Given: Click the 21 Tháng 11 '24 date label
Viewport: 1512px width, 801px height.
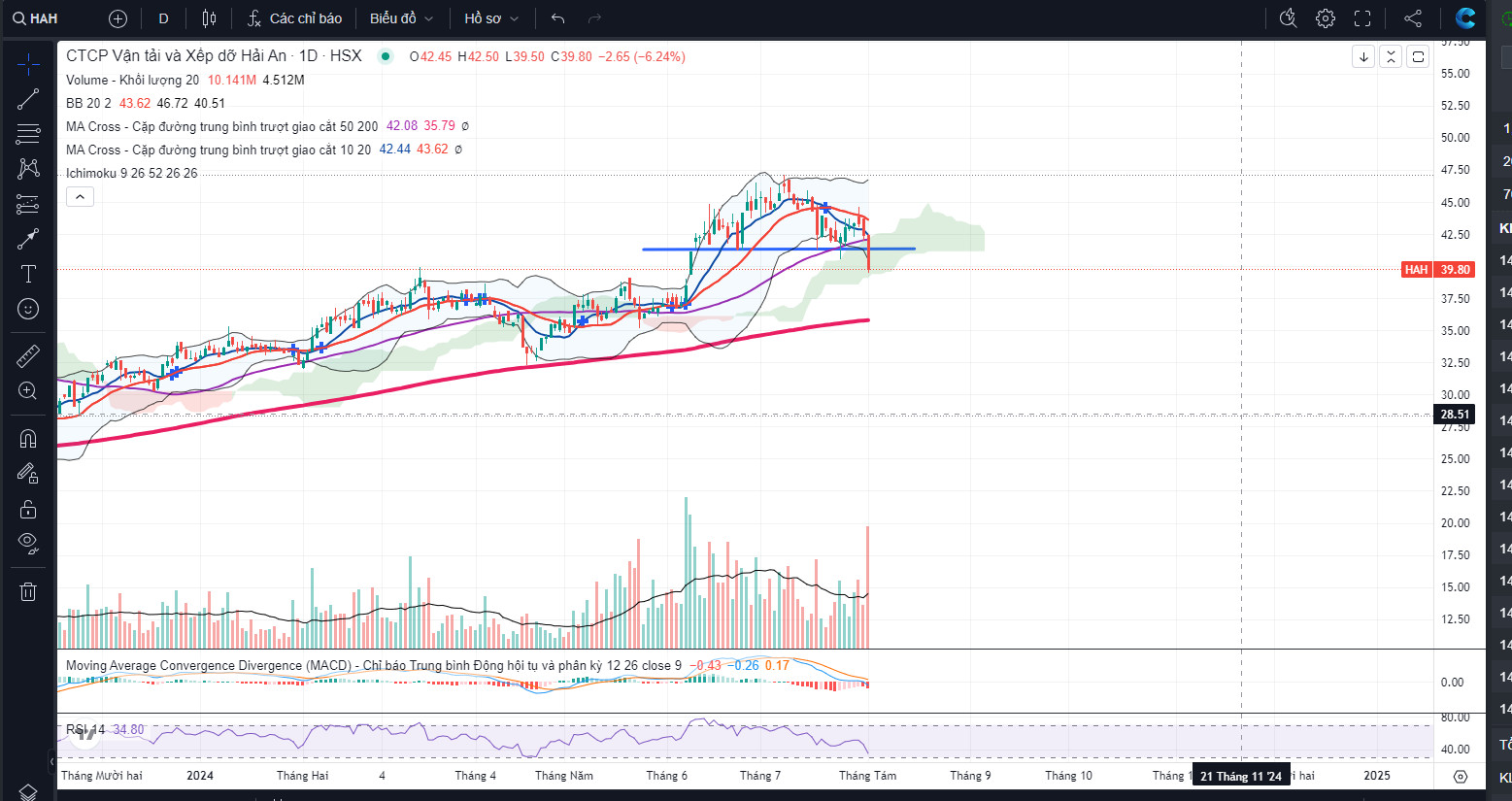Looking at the screenshot, I should pos(1241,776).
